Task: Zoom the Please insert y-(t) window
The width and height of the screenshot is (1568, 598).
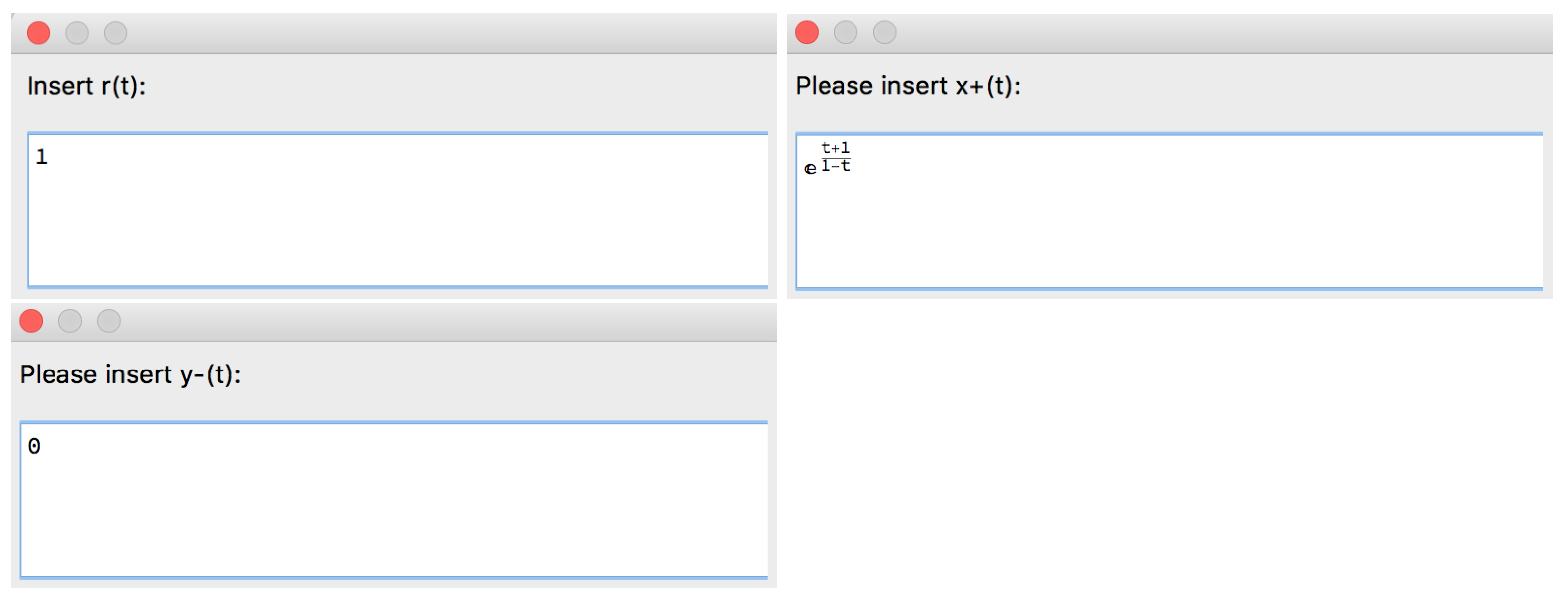Action: tap(109, 321)
